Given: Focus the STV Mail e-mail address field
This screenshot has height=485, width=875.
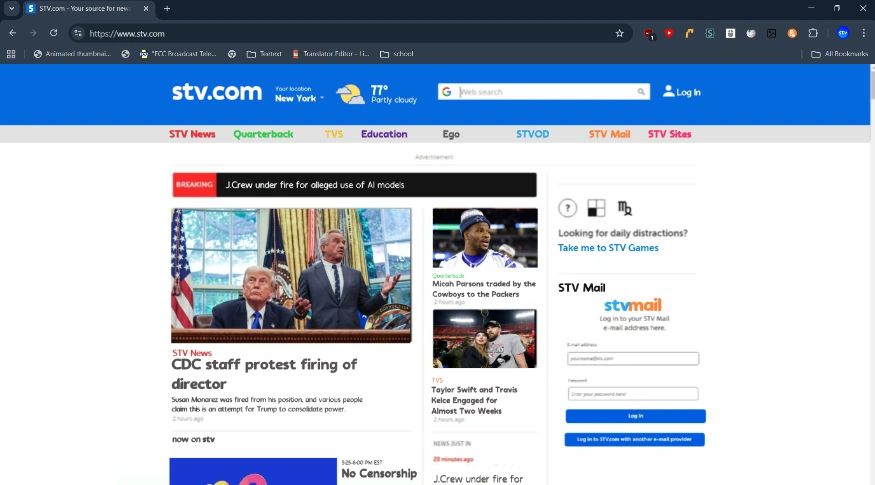Looking at the screenshot, I should (x=633, y=358).
